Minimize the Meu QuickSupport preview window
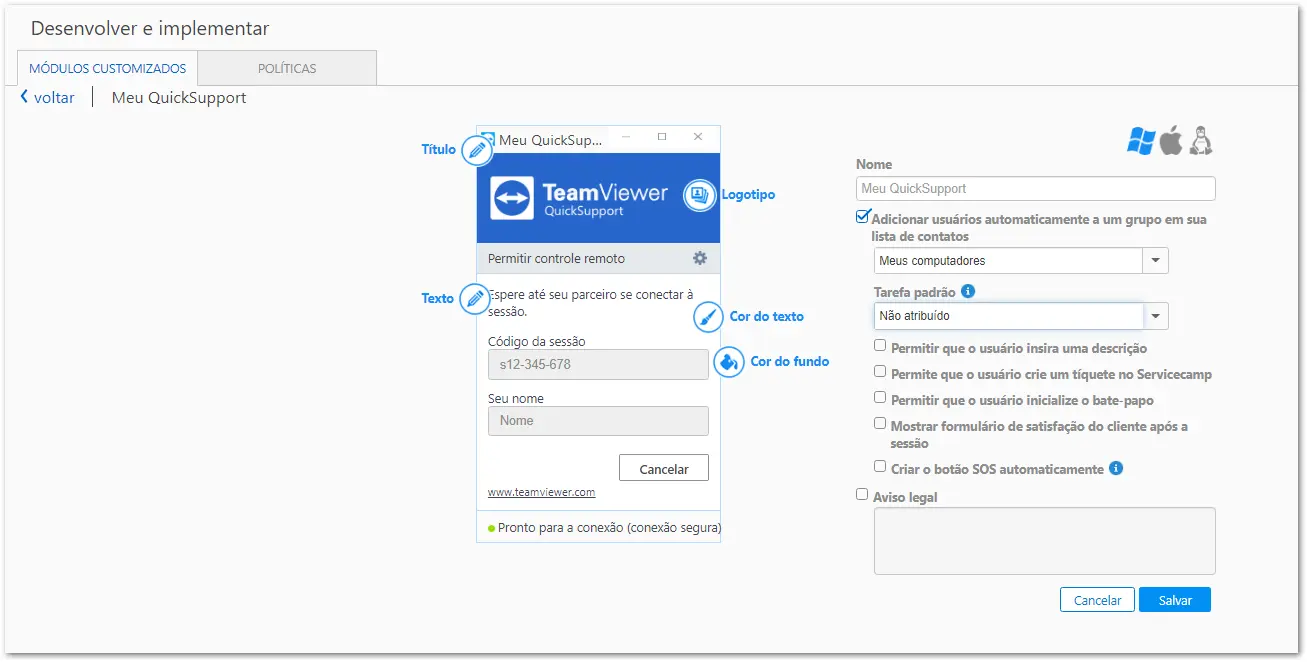This screenshot has width=1307, height=662. click(625, 137)
